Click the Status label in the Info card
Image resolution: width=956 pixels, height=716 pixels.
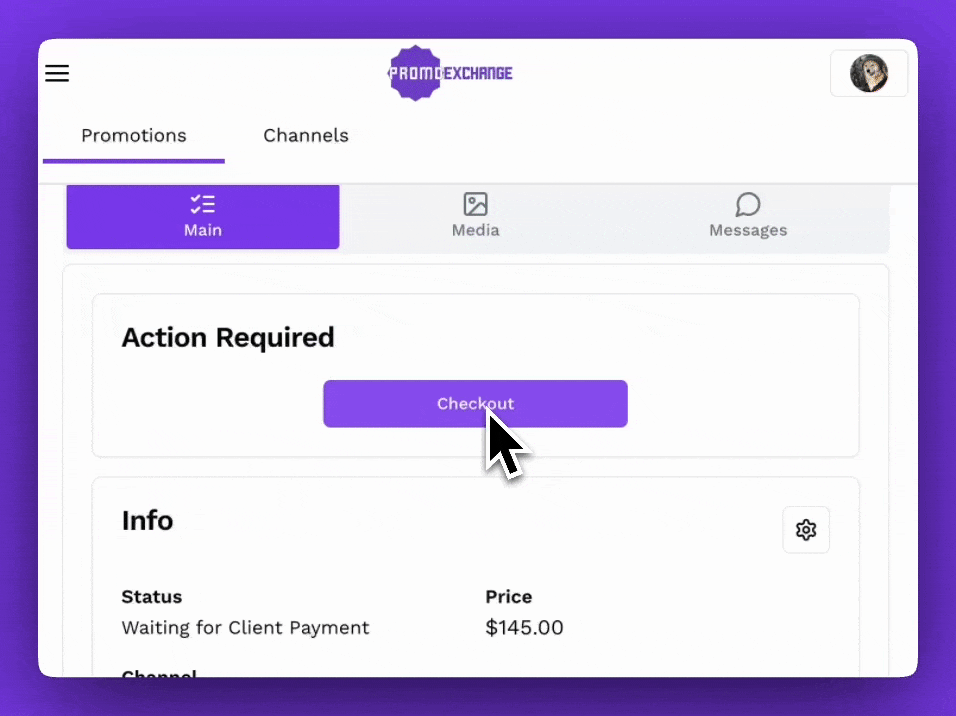point(151,596)
